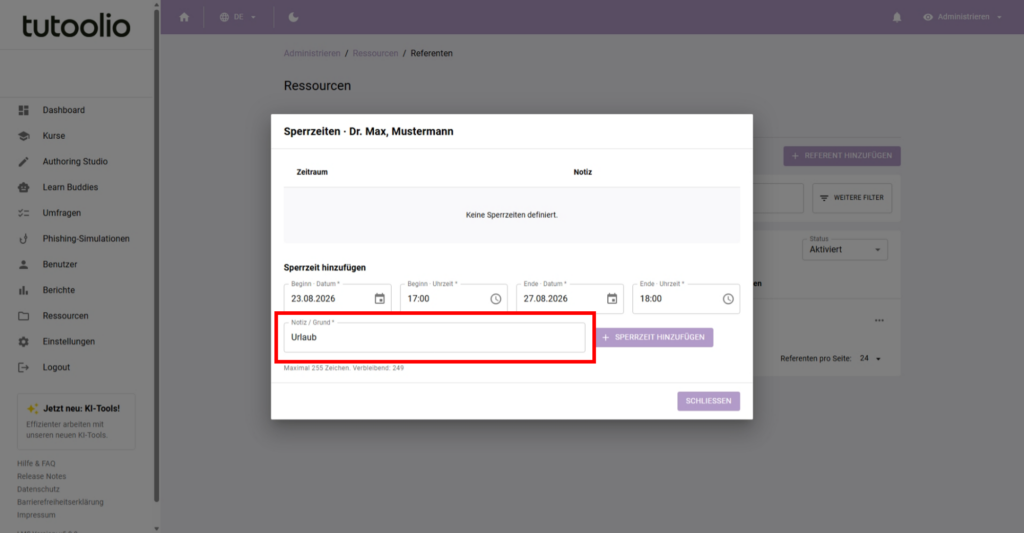1024x533 pixels.
Task: Click the Ressourcen folder icon
Action: (24, 315)
